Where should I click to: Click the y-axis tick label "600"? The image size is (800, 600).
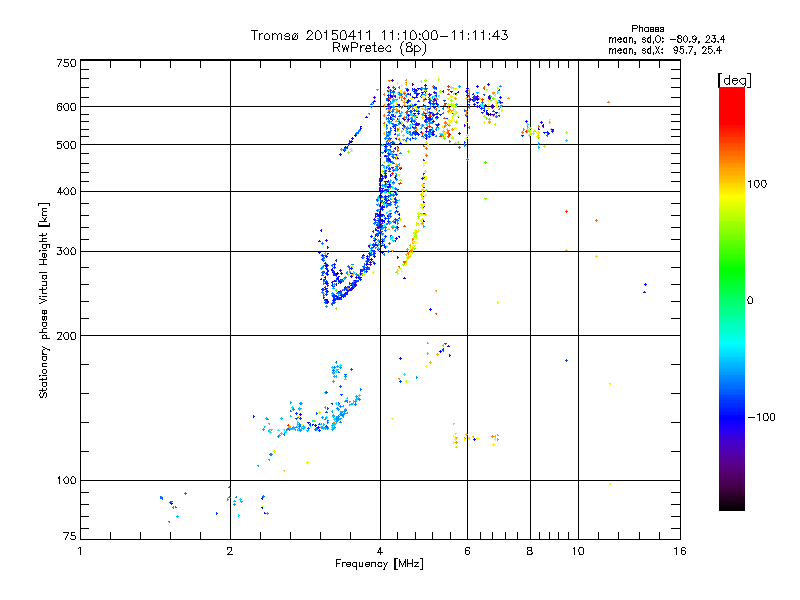tap(66, 107)
